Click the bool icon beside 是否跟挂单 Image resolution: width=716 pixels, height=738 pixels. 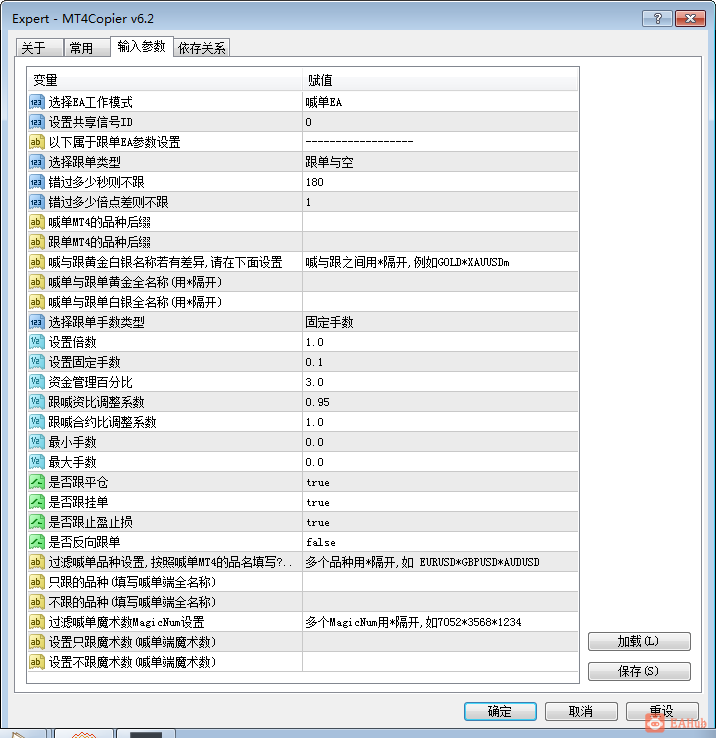(x=37, y=502)
